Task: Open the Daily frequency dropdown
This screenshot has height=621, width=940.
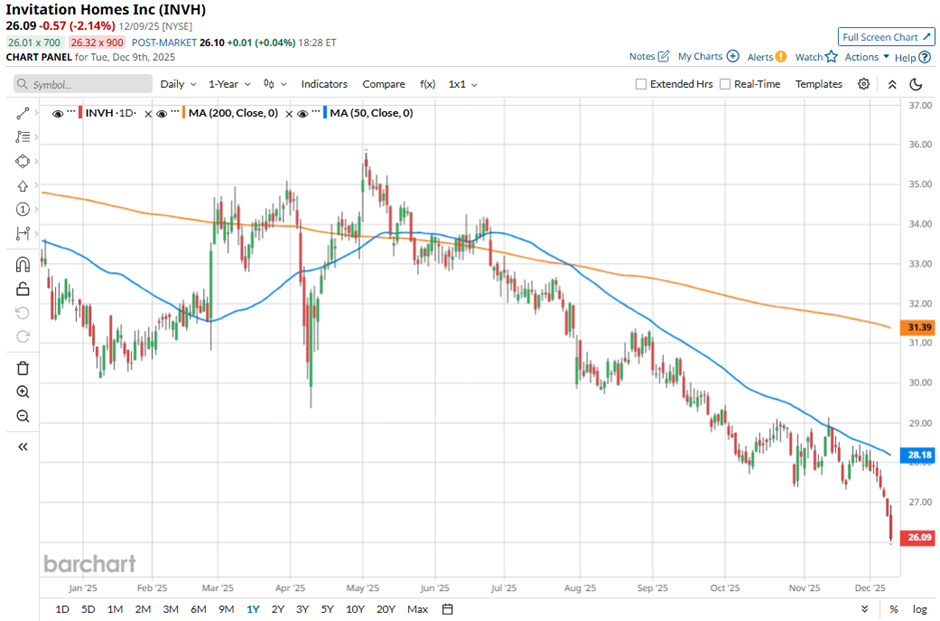Action: pyautogui.click(x=178, y=84)
